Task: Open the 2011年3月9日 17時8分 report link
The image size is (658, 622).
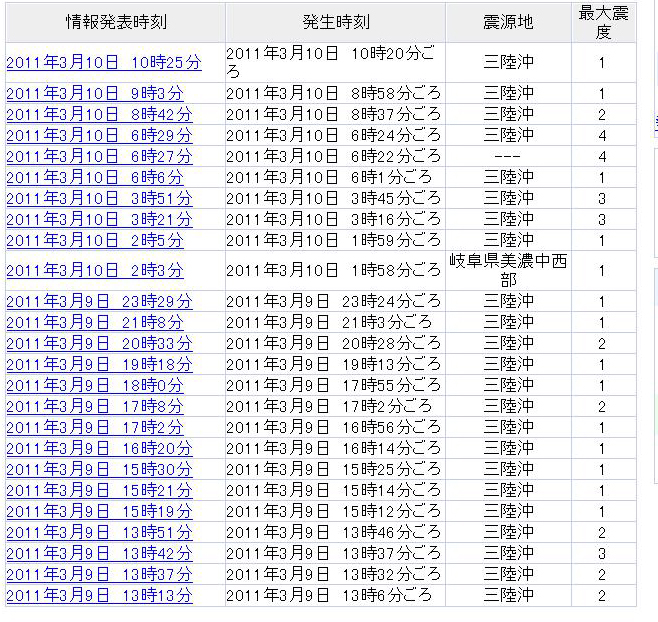Action: click(x=95, y=406)
